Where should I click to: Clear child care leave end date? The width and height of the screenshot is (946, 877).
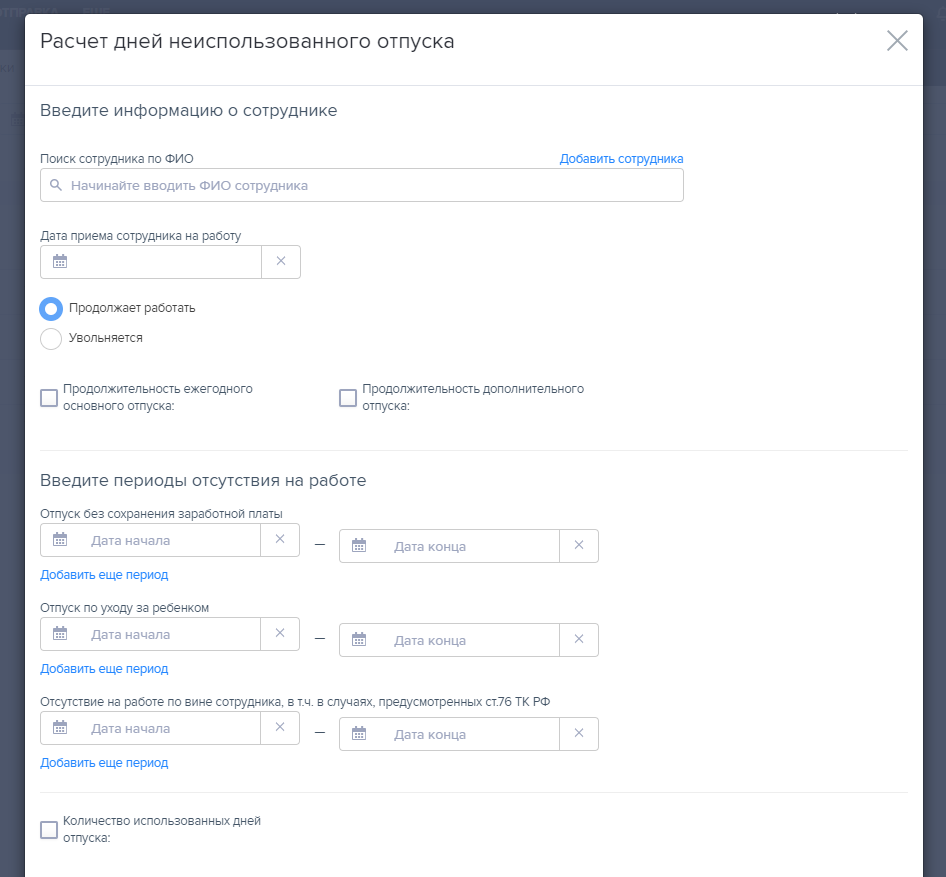click(x=578, y=640)
